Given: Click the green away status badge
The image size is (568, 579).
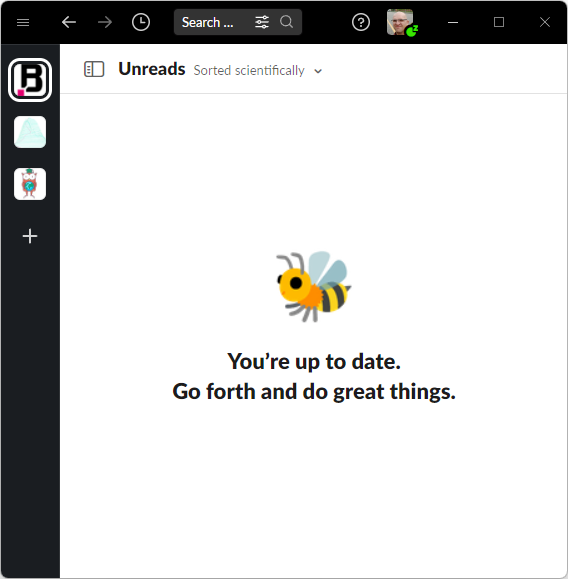Looking at the screenshot, I should tap(412, 31).
